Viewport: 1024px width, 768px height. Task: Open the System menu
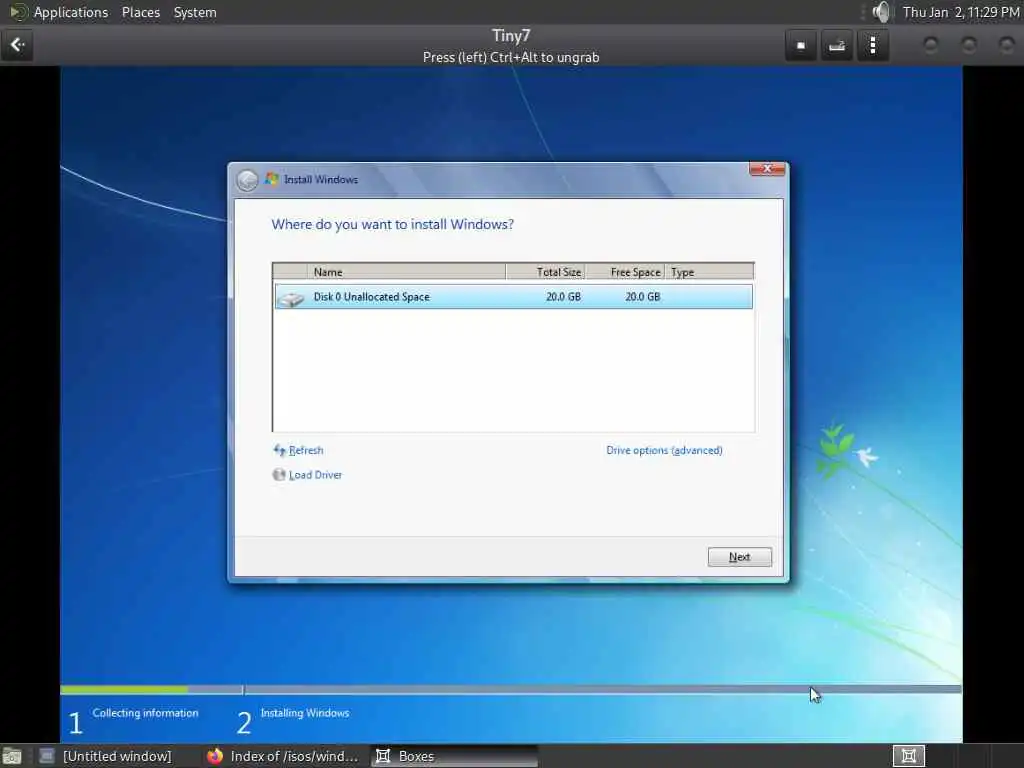point(195,12)
